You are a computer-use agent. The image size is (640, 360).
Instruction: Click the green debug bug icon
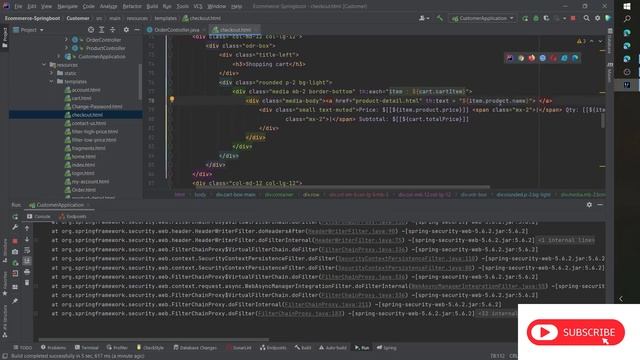(536, 18)
